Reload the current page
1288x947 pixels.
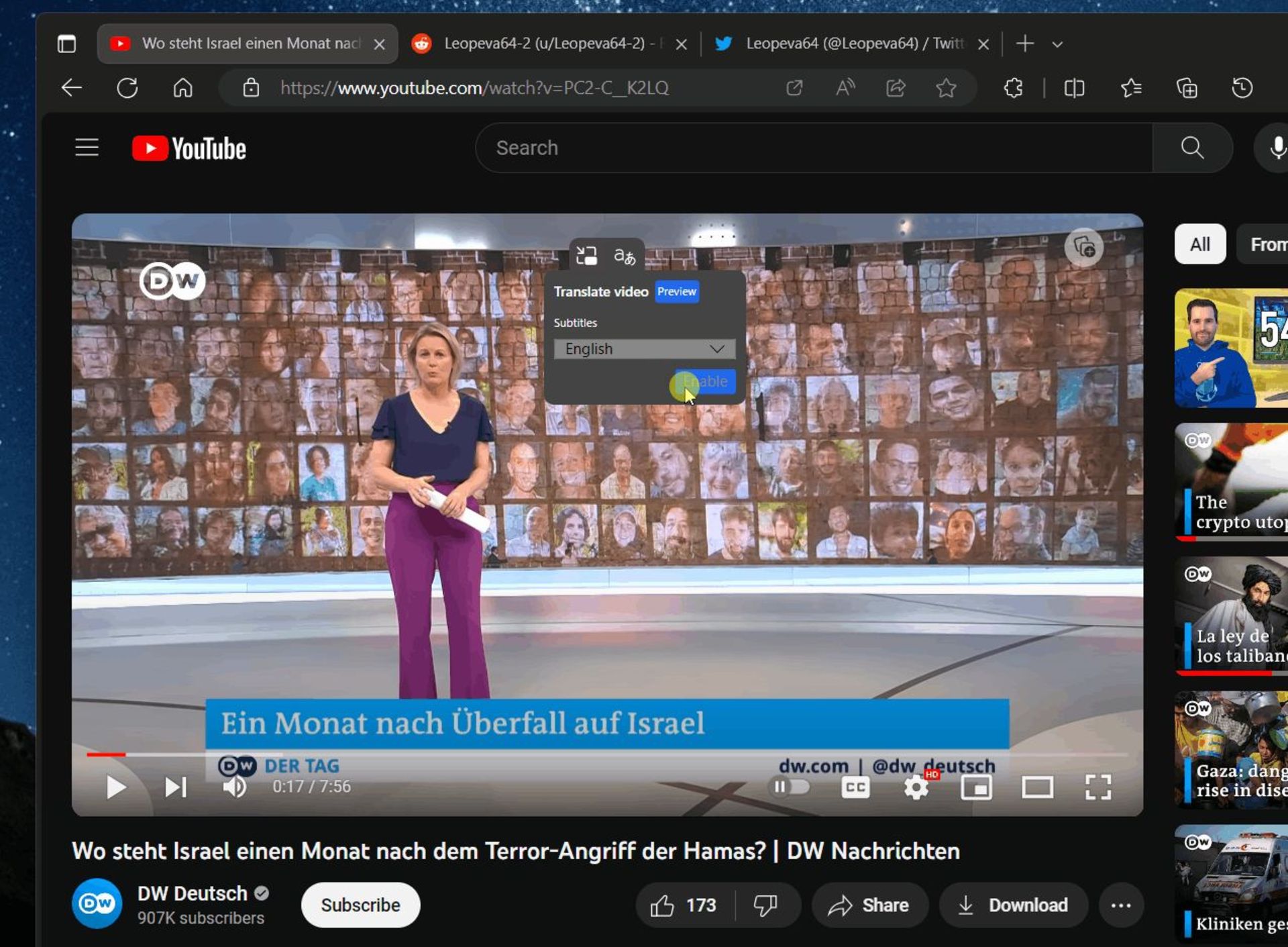coord(127,88)
